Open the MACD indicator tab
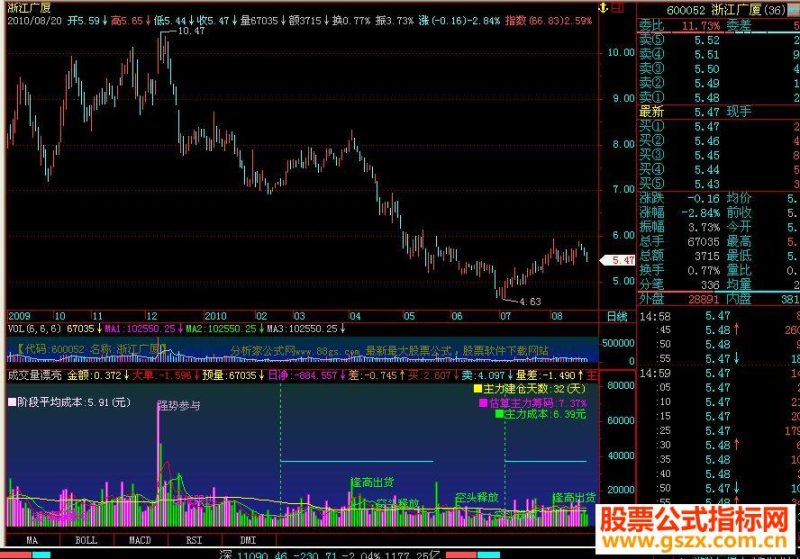 point(140,540)
